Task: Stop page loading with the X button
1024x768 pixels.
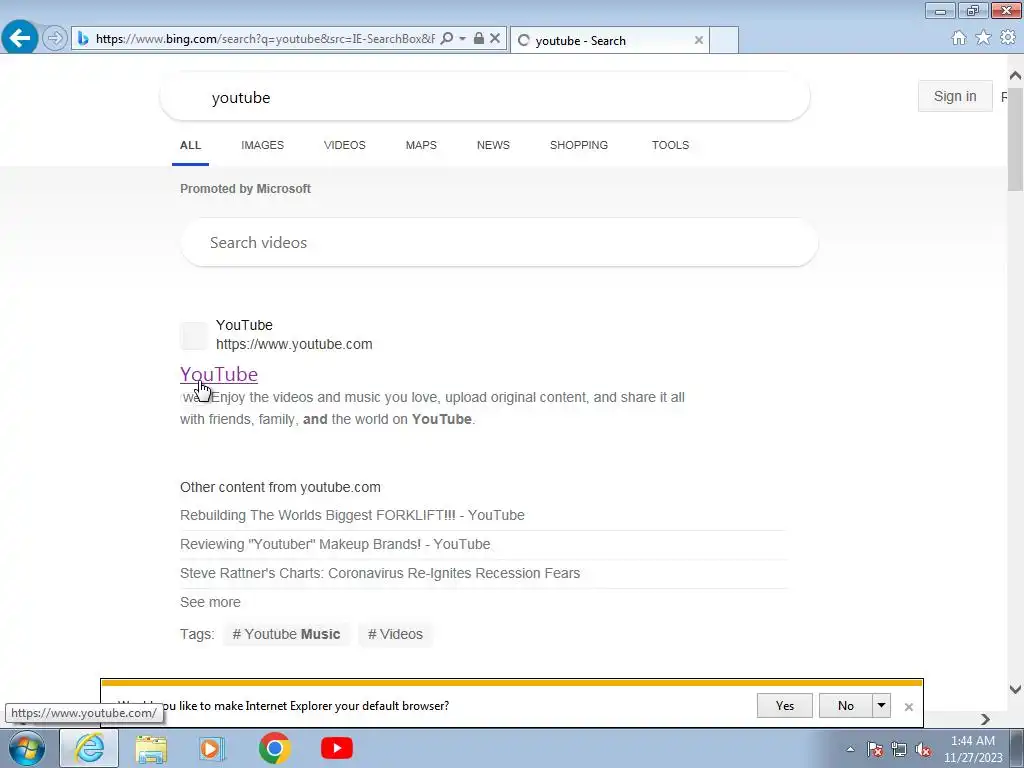Action: click(495, 39)
